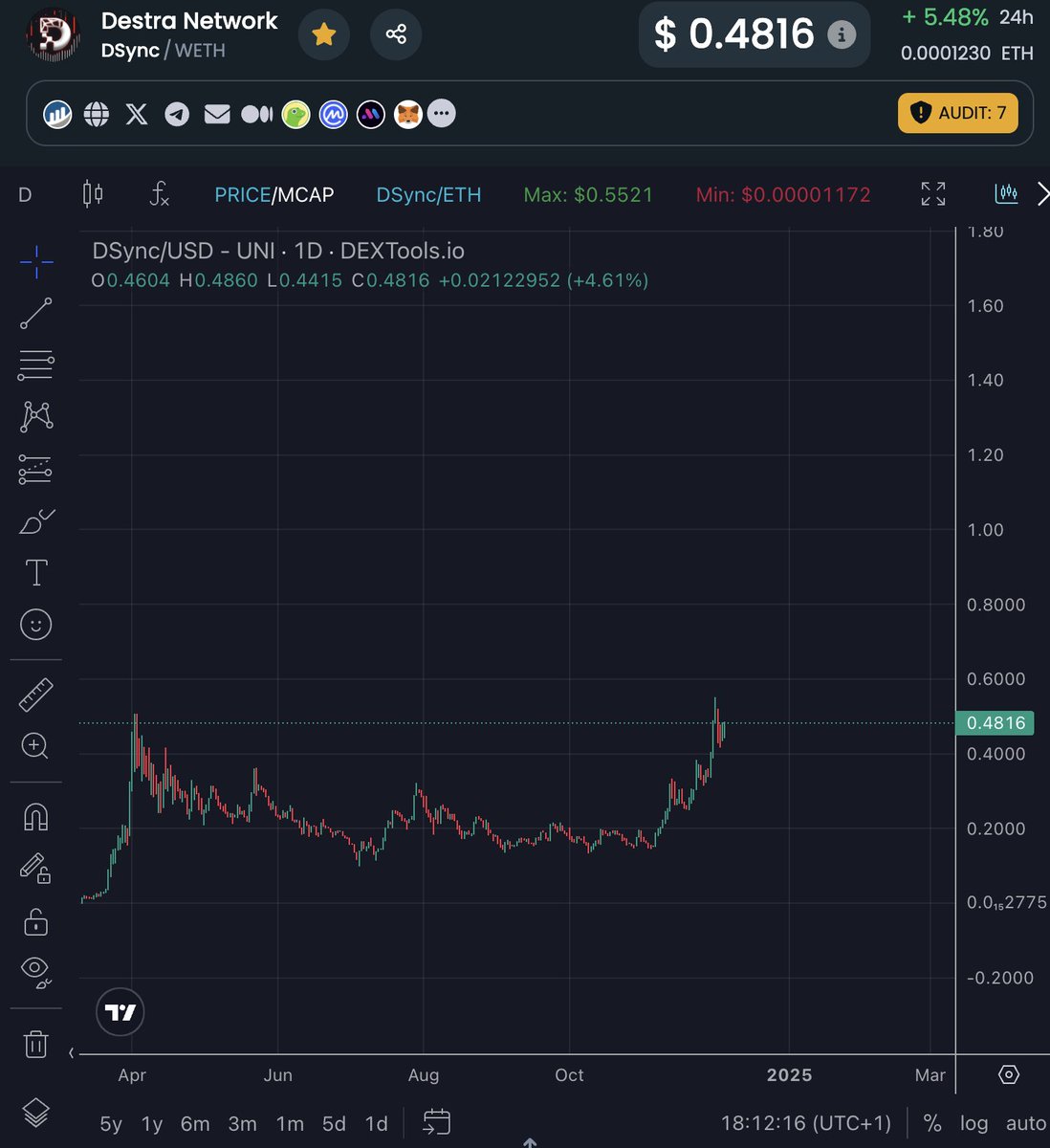Toggle percent scale mode
This screenshot has width=1050, height=1148.
coord(932,1123)
